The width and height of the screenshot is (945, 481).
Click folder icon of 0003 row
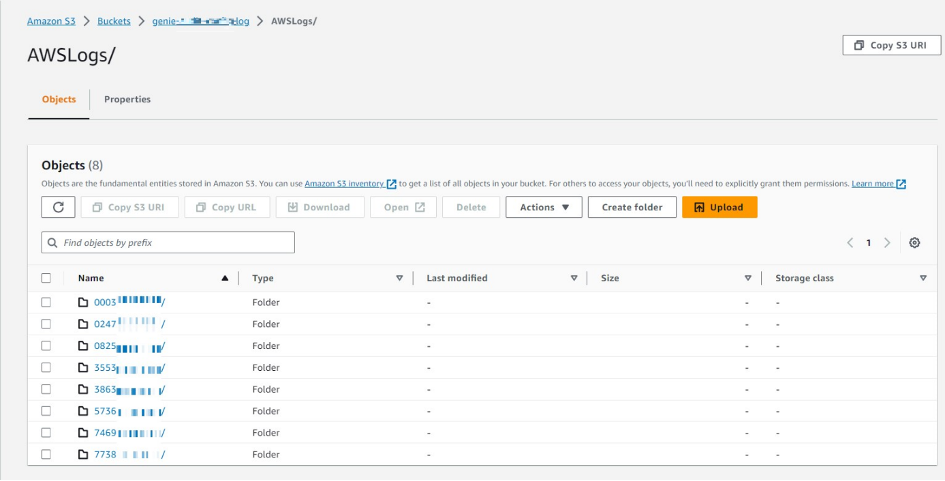point(83,302)
